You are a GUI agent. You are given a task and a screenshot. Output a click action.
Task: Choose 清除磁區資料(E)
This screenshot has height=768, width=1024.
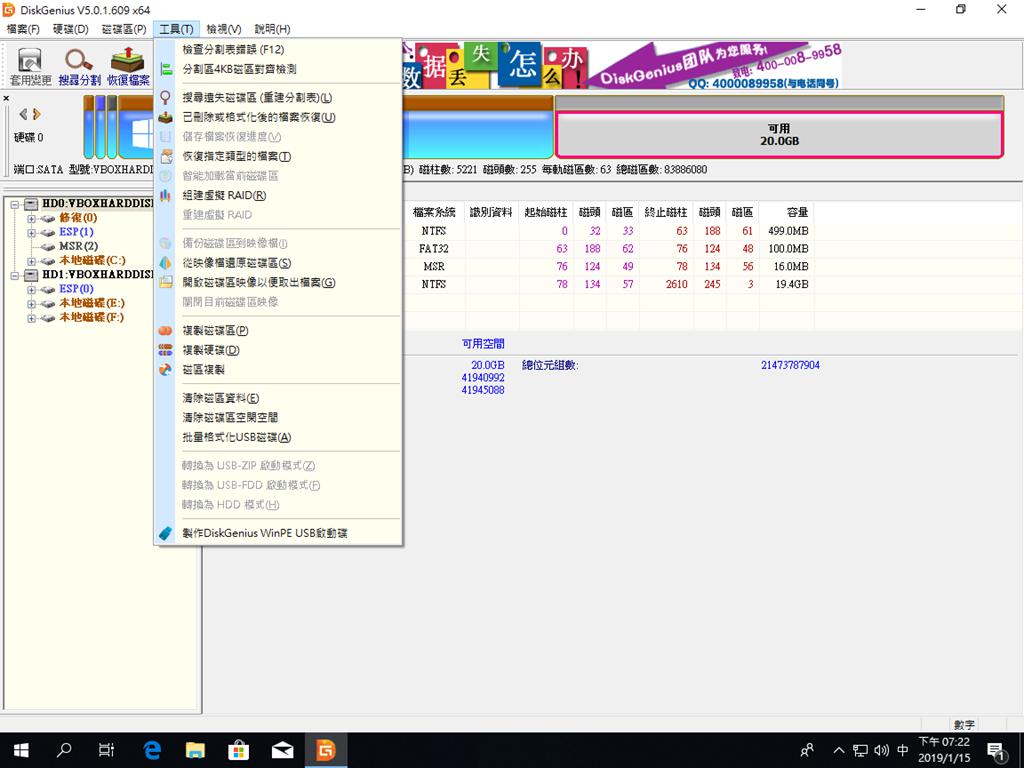[x=278, y=398]
